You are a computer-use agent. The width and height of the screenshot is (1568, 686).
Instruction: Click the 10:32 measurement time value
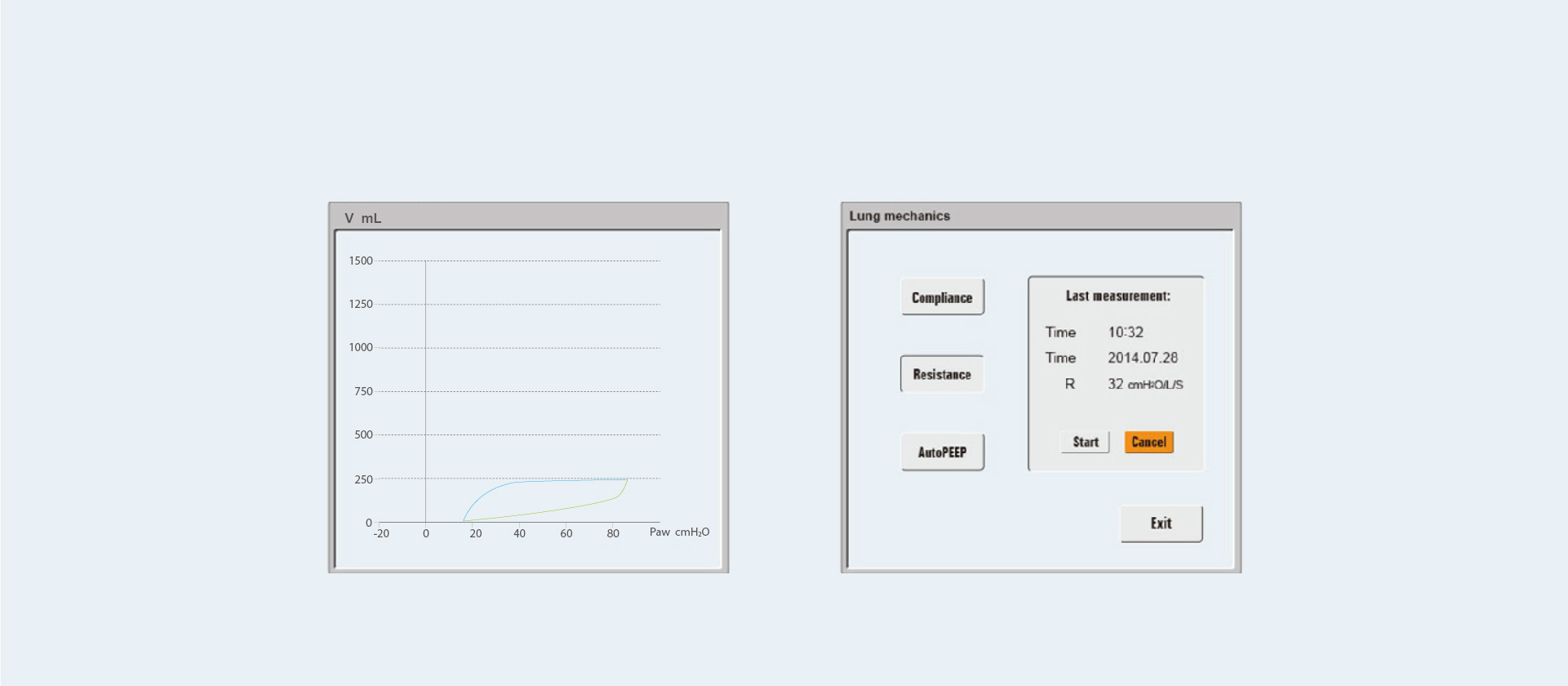click(x=1126, y=332)
